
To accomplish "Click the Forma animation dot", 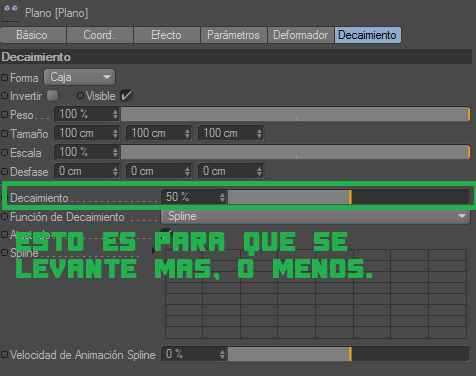I will [5, 78].
